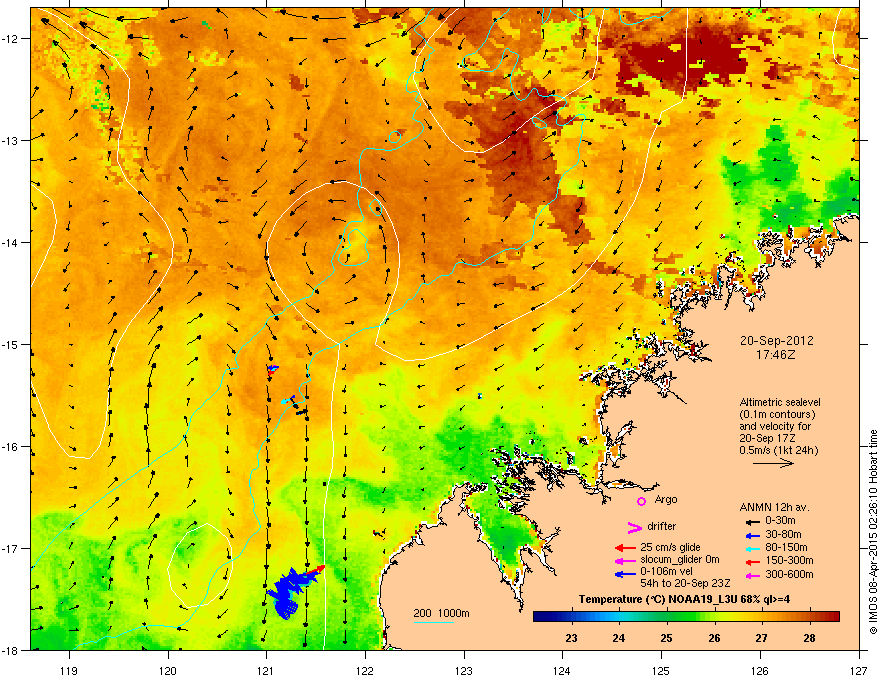Click the '(0.1m contours)' text
880x680 pixels.
(x=777, y=415)
